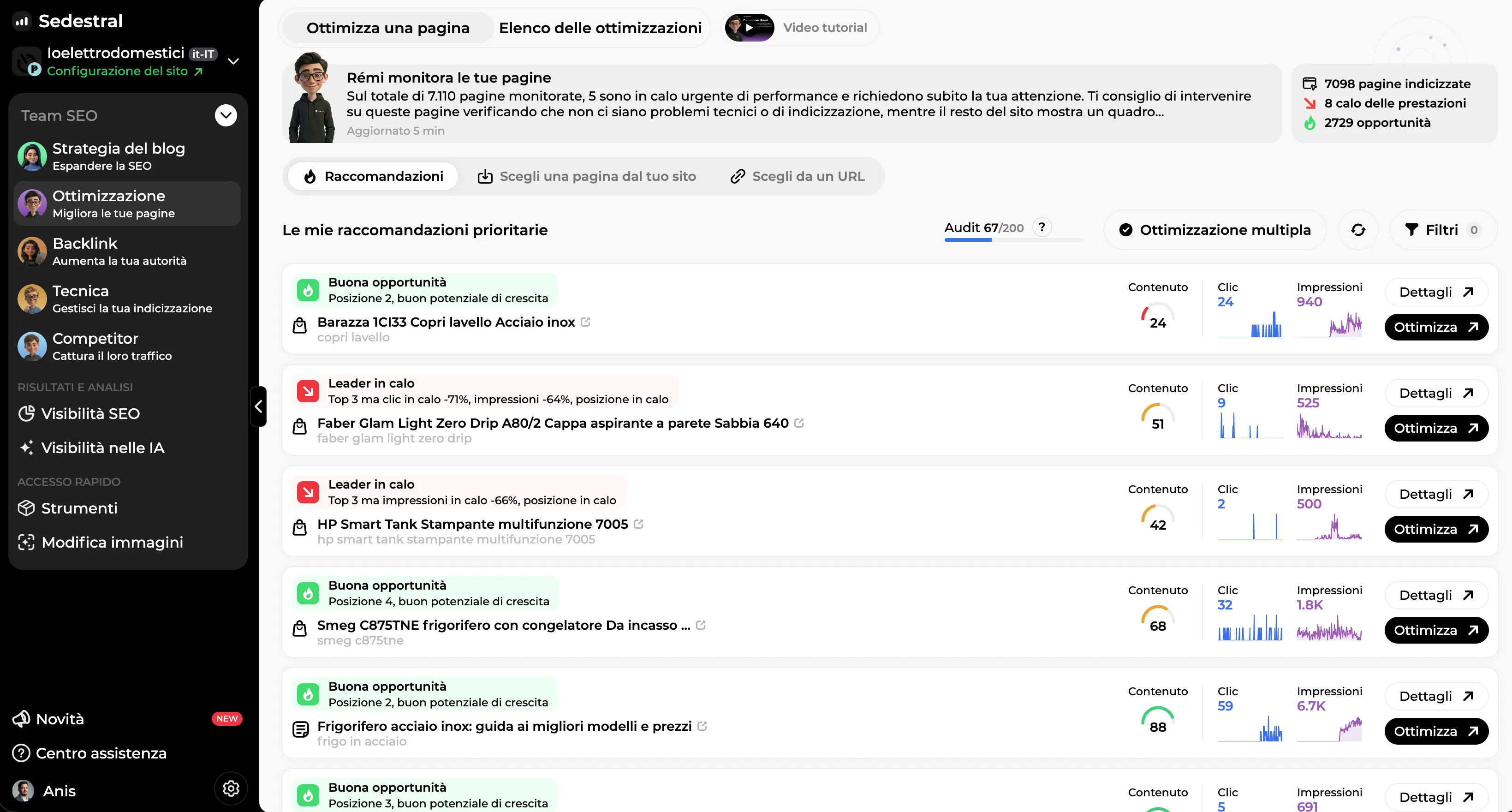Screen dimensions: 1512x812
Task: Click the Audit 67/200 progress bar
Action: click(x=1013, y=239)
